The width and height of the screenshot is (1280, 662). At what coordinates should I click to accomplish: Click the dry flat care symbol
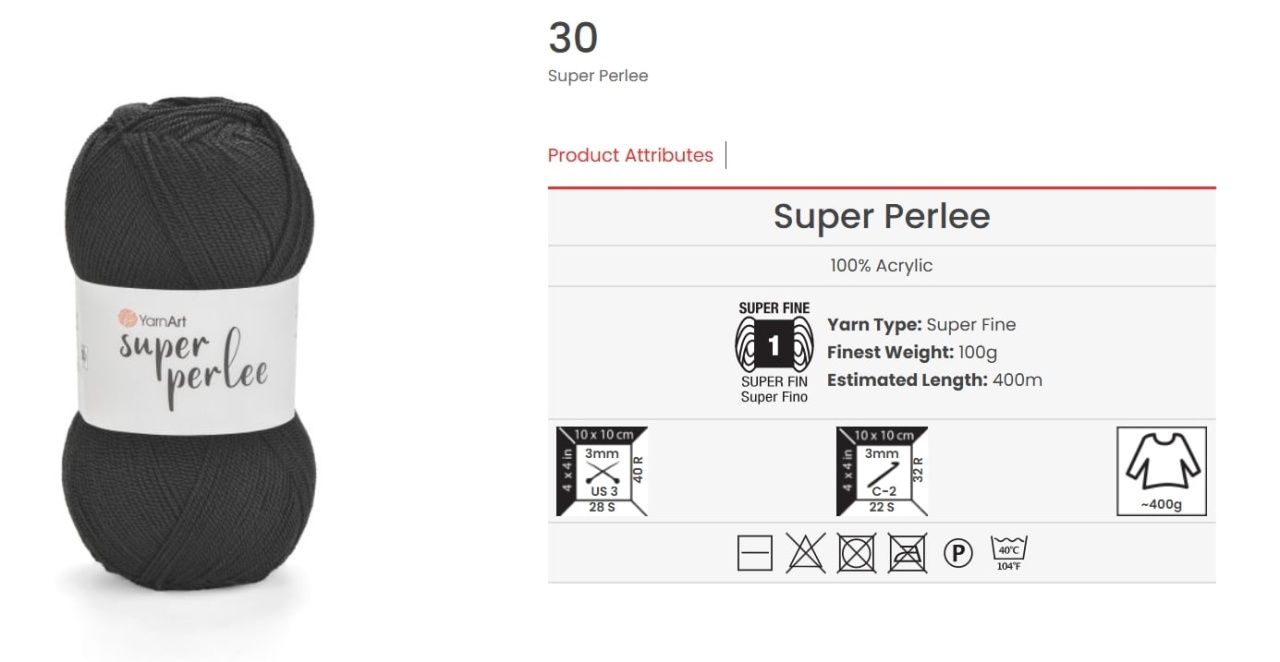(755, 553)
